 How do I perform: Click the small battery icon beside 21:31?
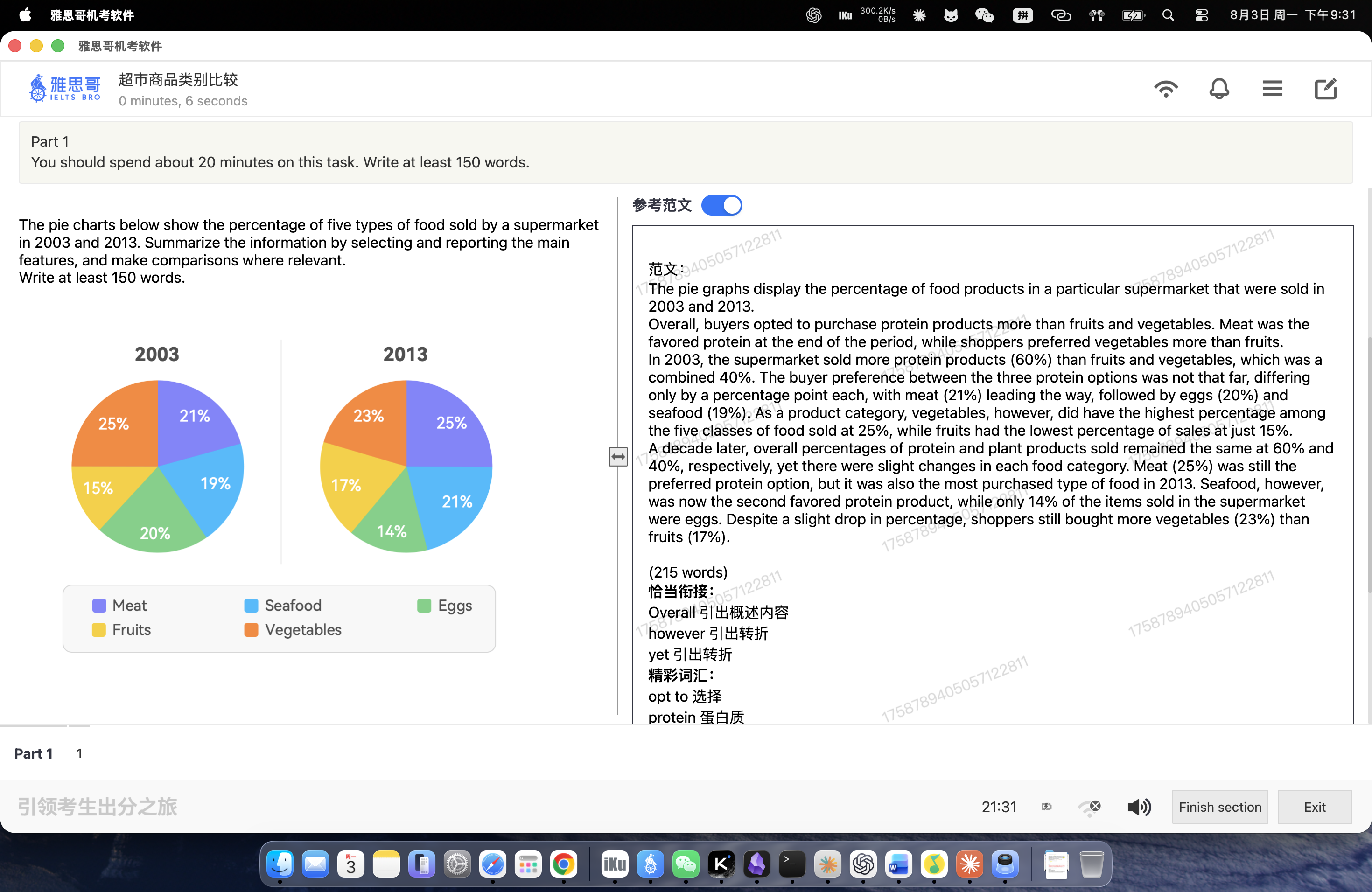coord(1046,807)
